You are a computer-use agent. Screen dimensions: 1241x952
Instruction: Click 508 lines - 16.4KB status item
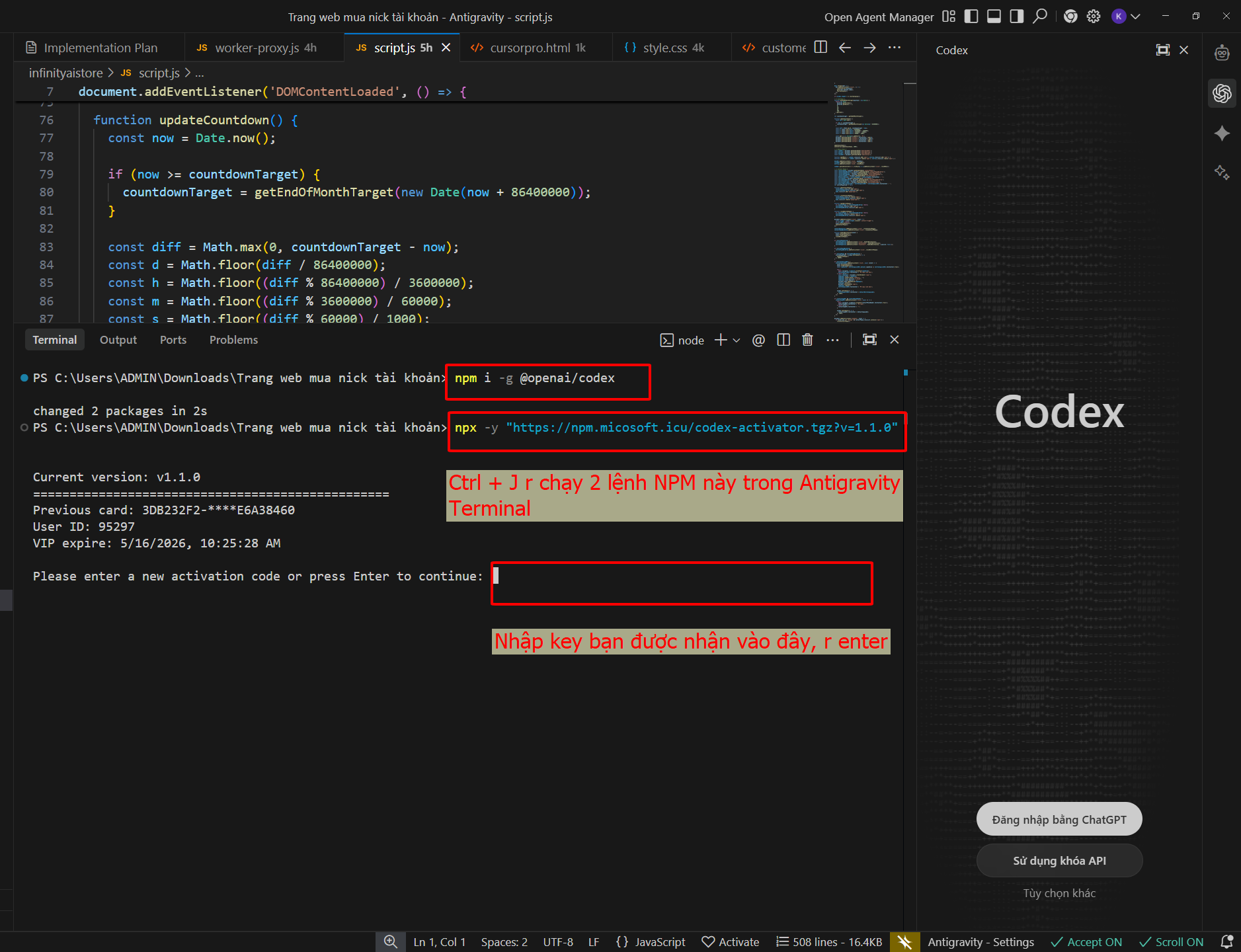(x=829, y=942)
